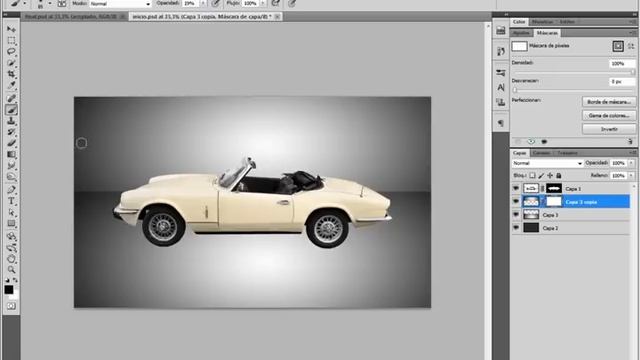Click the foreground color swatch

pos(9,289)
